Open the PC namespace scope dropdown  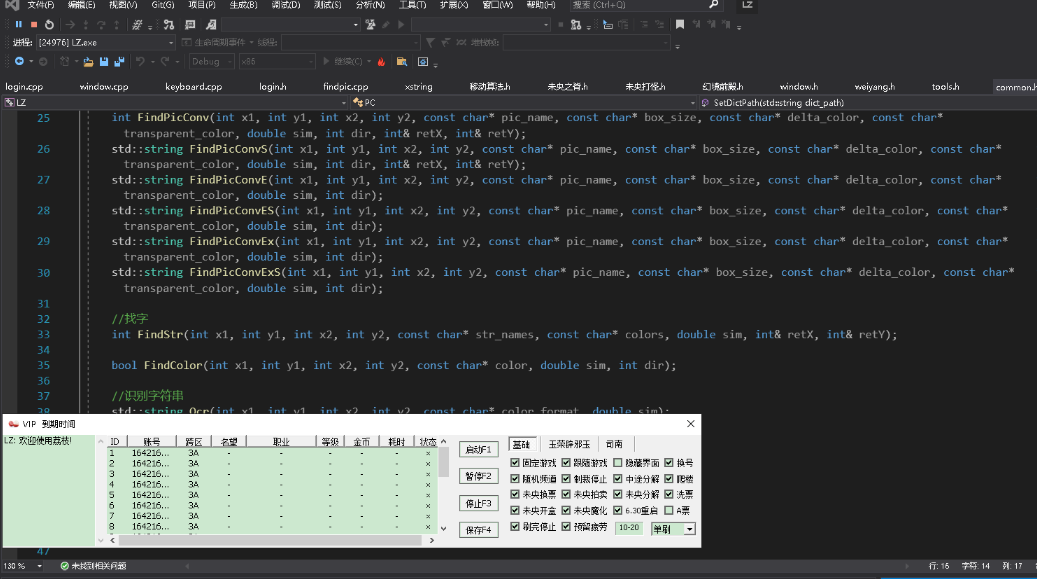pyautogui.click(x=524, y=103)
